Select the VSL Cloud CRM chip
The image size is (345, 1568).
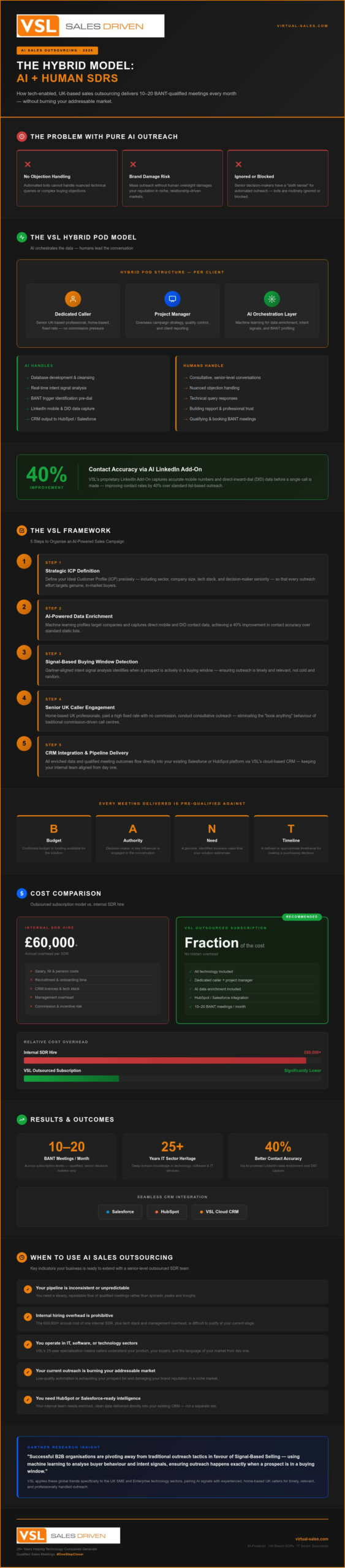(219, 1212)
